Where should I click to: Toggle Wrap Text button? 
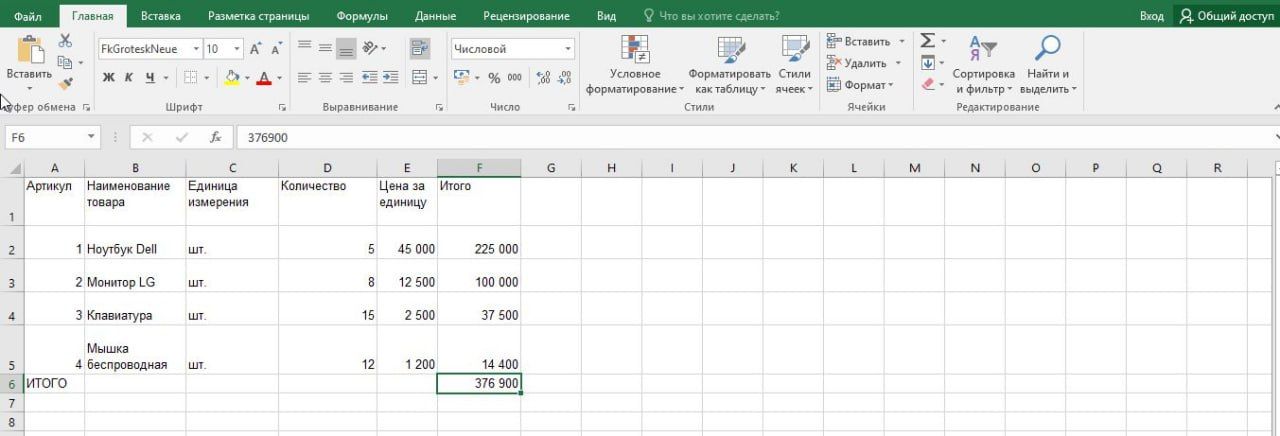[x=419, y=48]
